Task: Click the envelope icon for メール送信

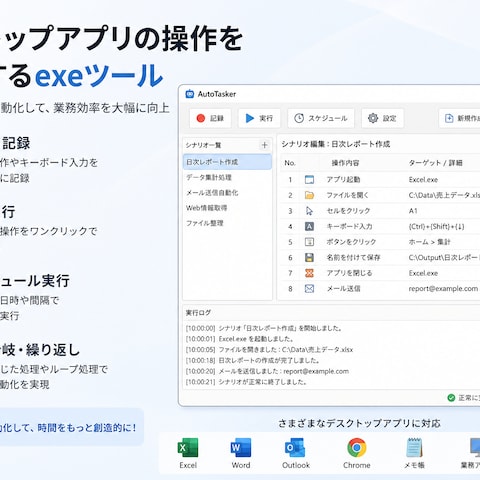Action: point(309,289)
